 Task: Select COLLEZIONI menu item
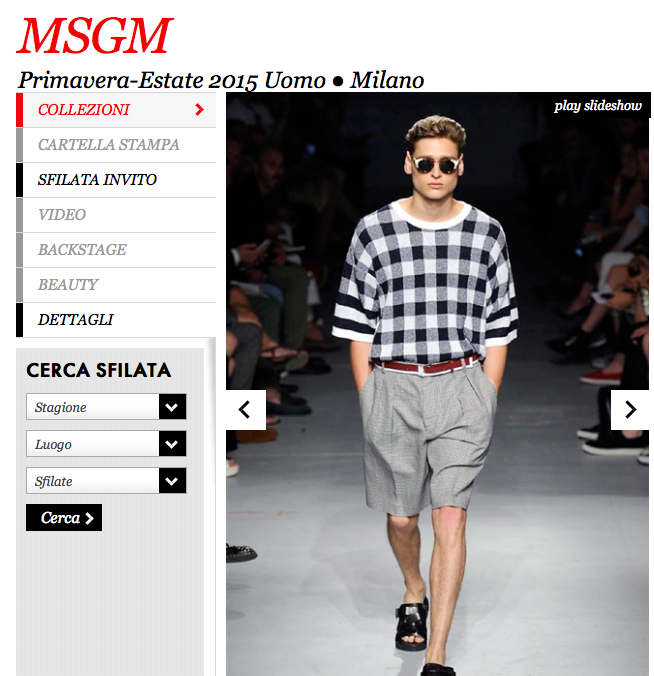tap(116, 110)
